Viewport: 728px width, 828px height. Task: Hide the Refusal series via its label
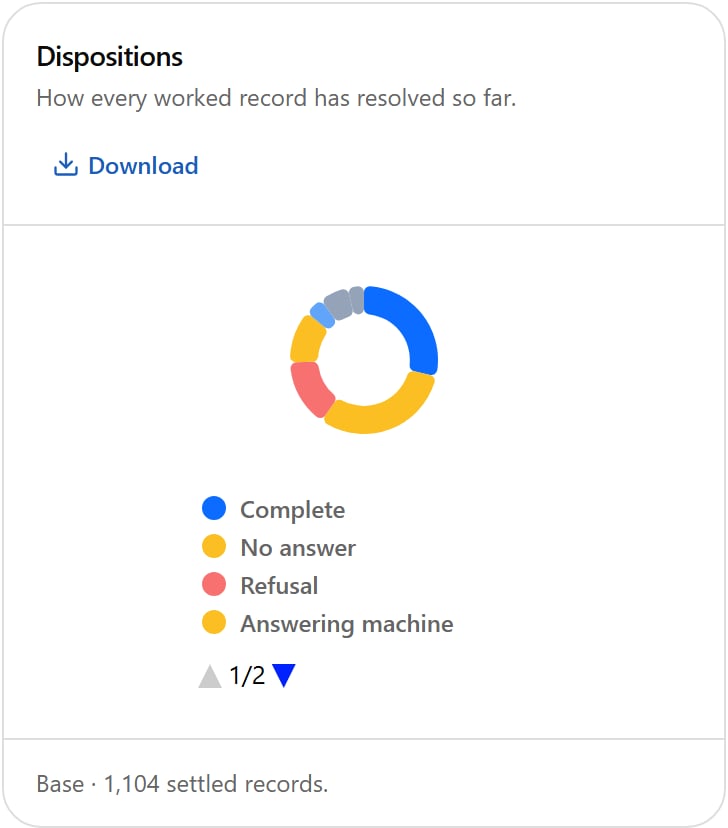click(279, 586)
